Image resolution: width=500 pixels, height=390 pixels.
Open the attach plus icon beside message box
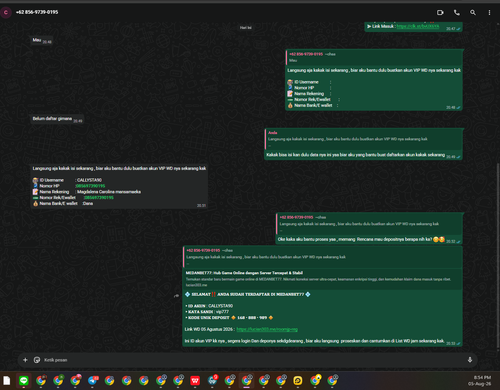coord(25,360)
